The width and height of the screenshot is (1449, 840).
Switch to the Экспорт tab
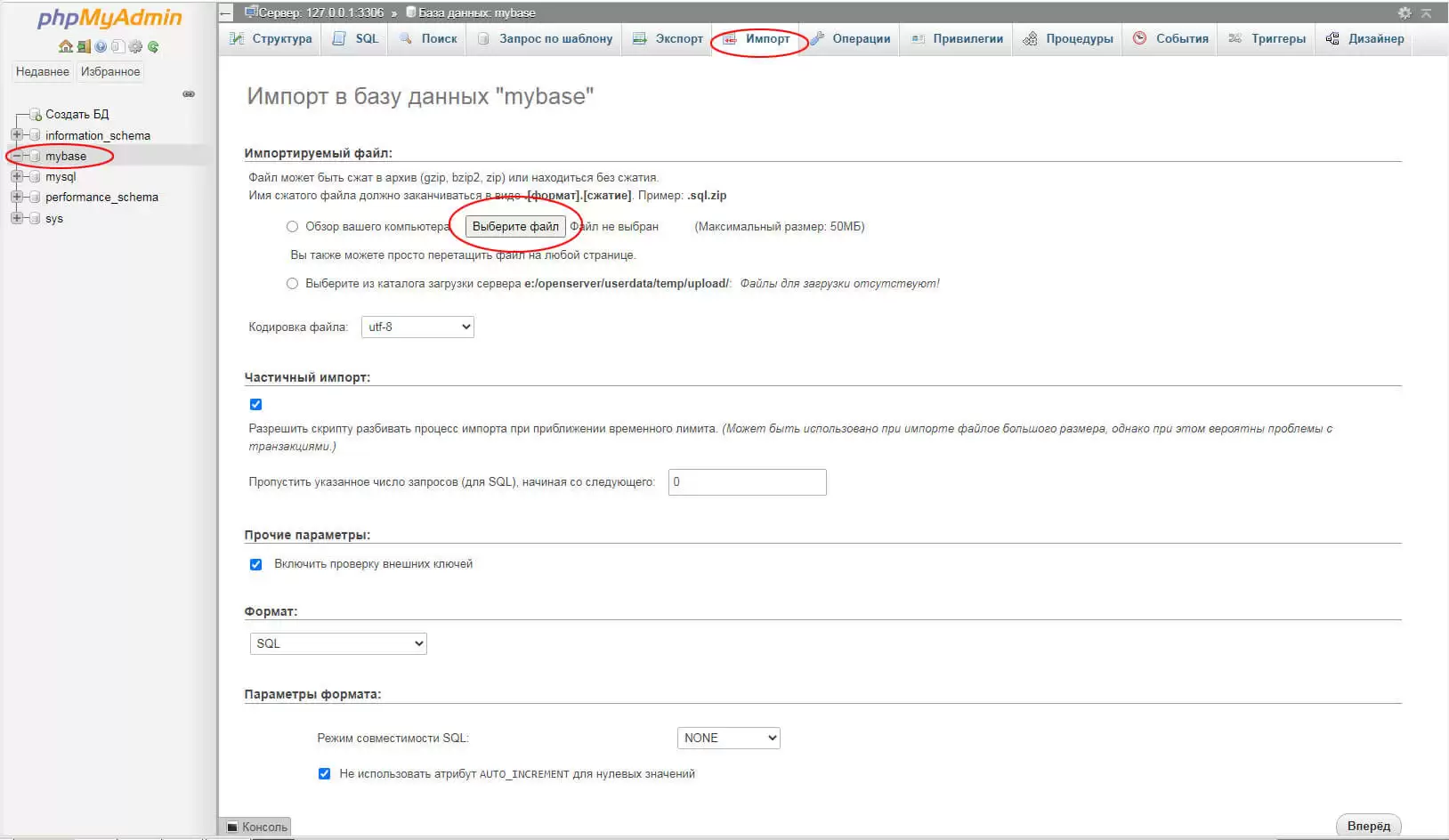(668, 39)
